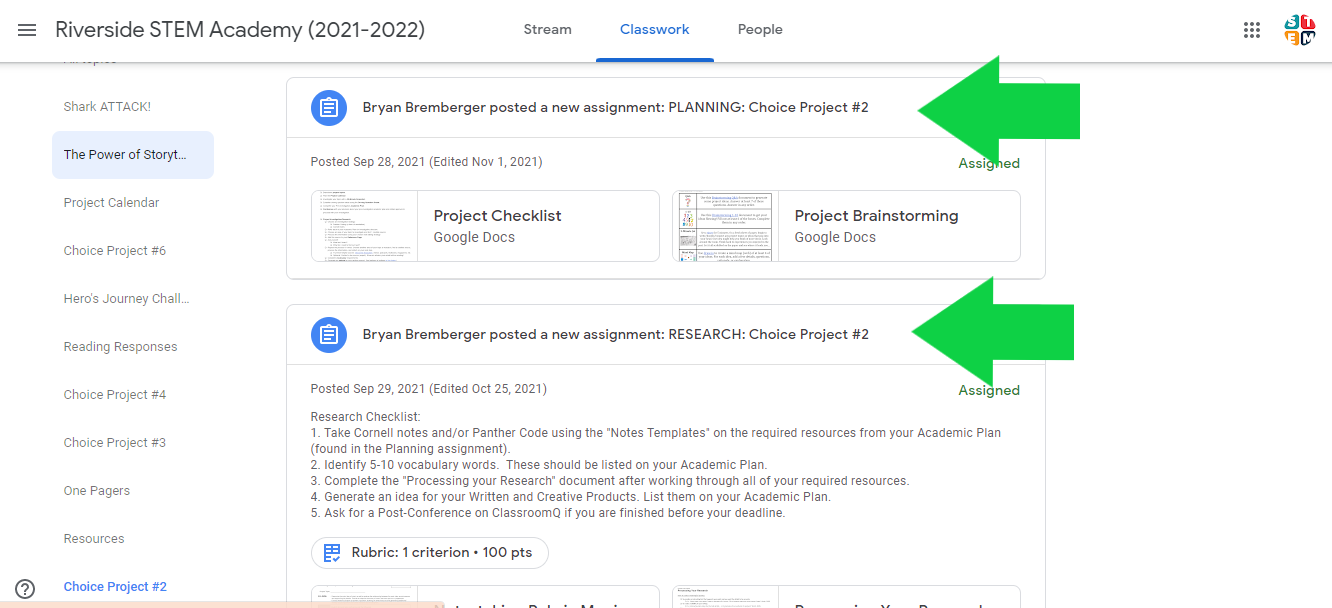Open Rubric: 1 criterion 100 pts
The width and height of the screenshot is (1332, 608).
point(430,552)
